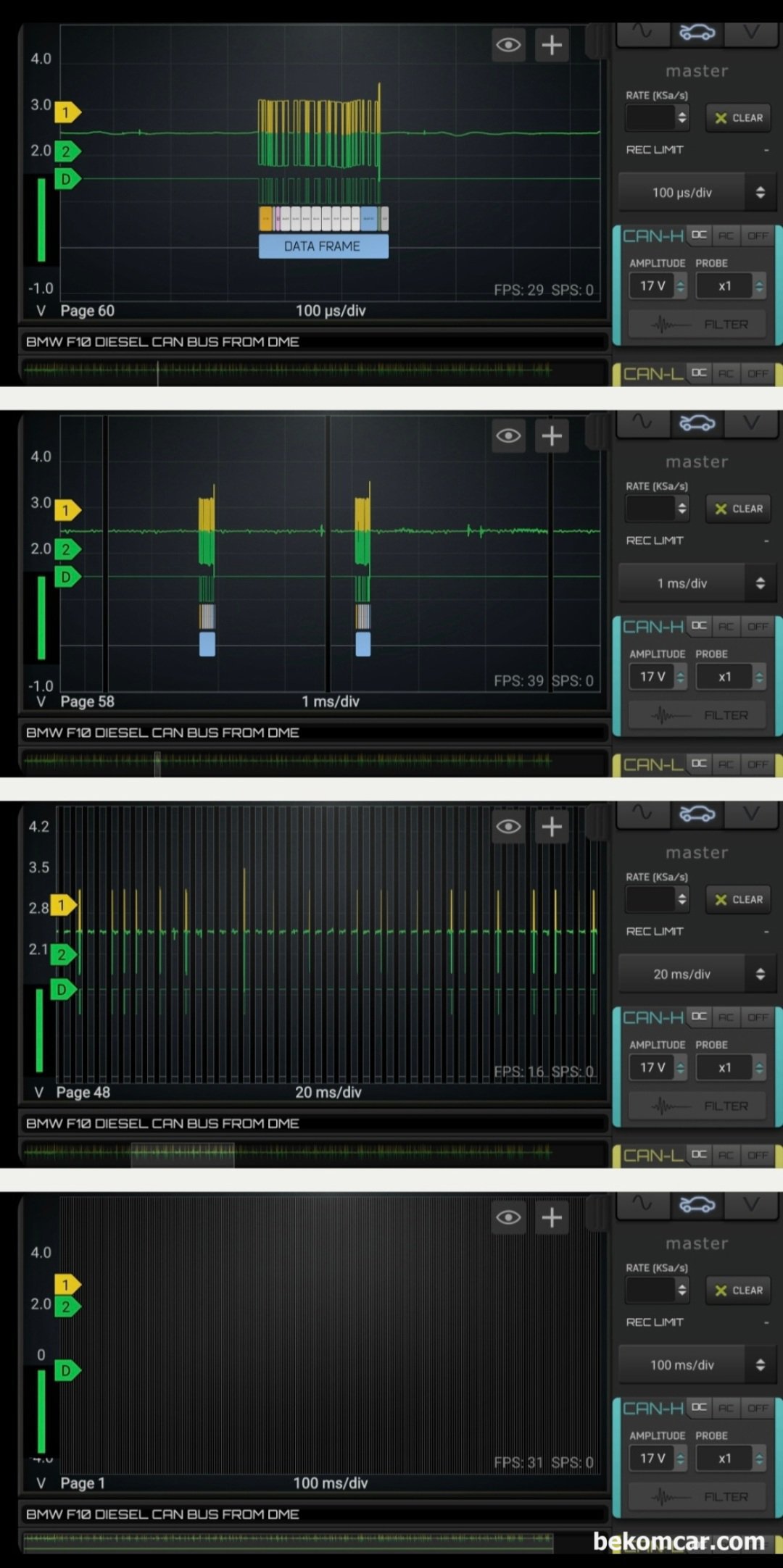The height and width of the screenshot is (1568, 783).
Task: Select green channel 2 marker in Page 48 scope
Action: 62,955
